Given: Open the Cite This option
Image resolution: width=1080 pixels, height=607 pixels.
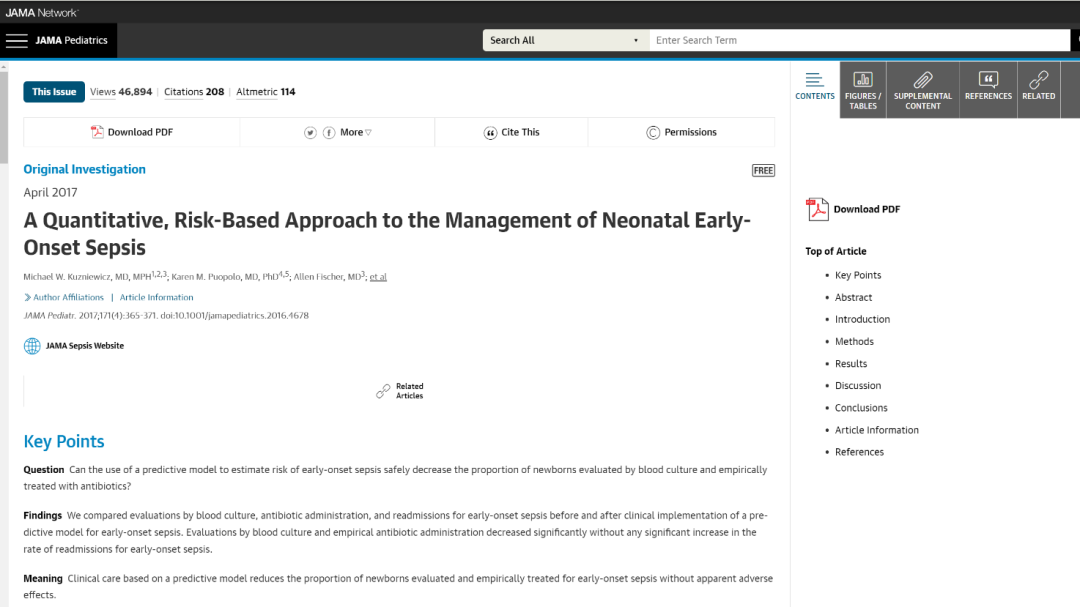Looking at the screenshot, I should point(511,132).
